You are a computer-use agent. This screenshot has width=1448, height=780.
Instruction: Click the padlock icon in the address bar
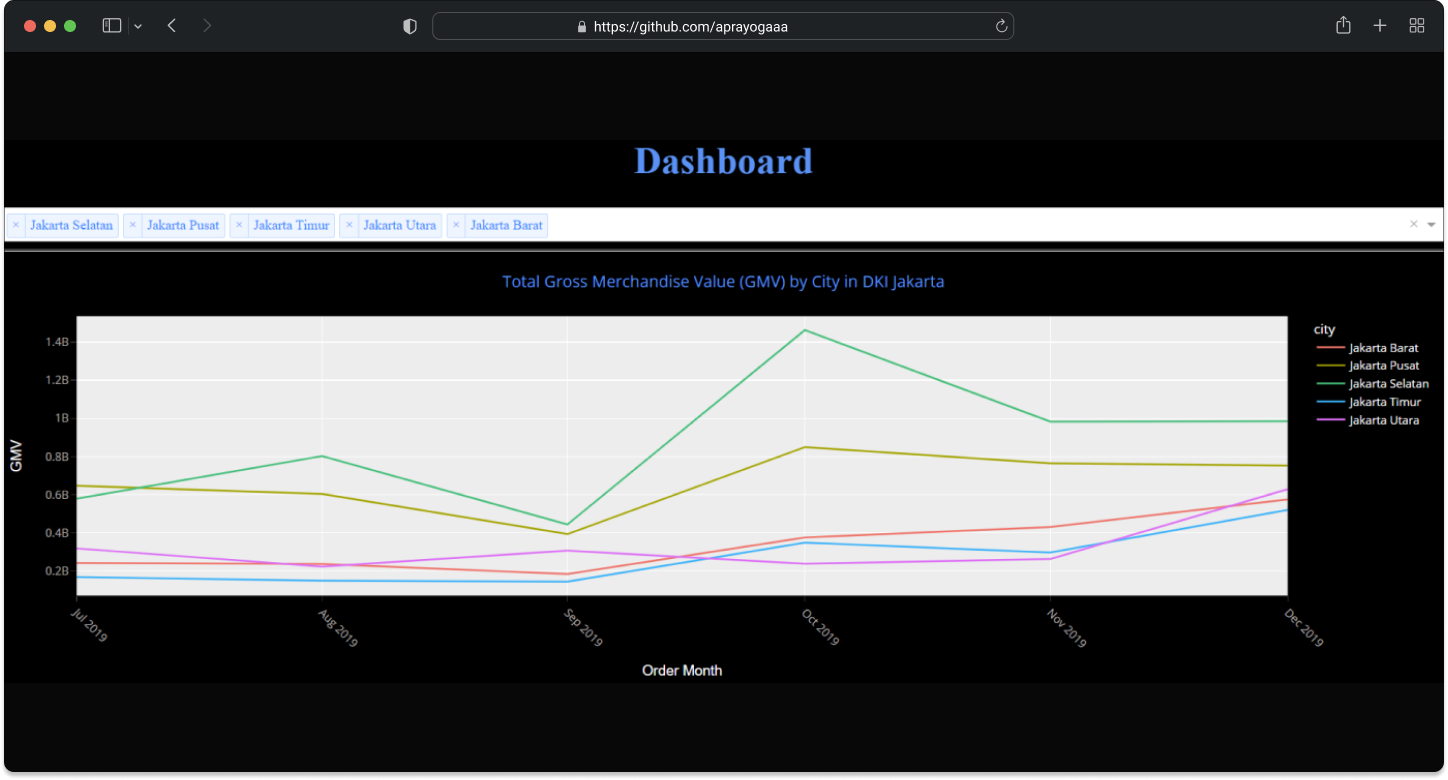pos(581,26)
